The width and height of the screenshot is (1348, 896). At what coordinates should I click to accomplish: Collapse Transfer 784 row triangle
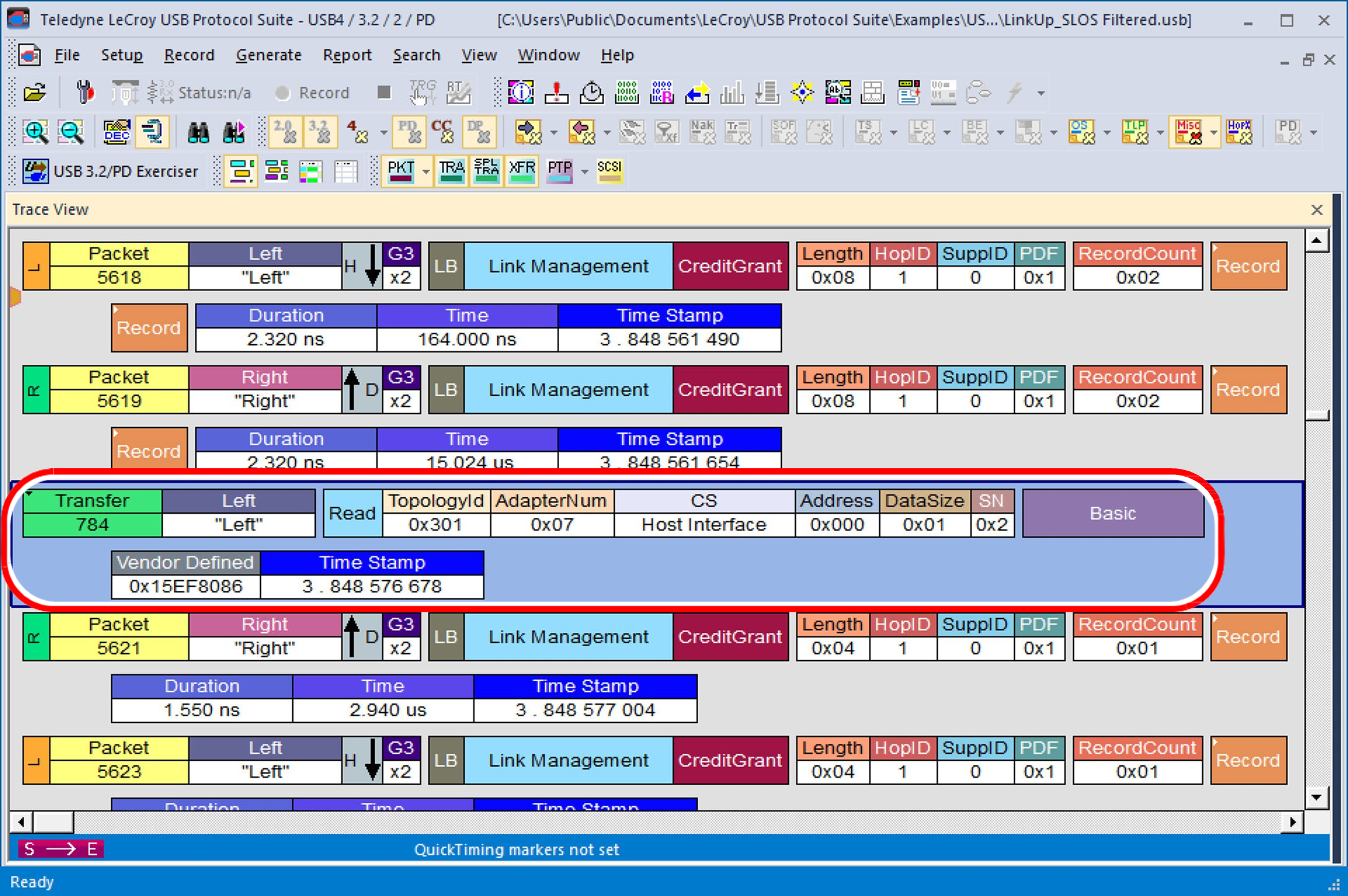click(29, 495)
